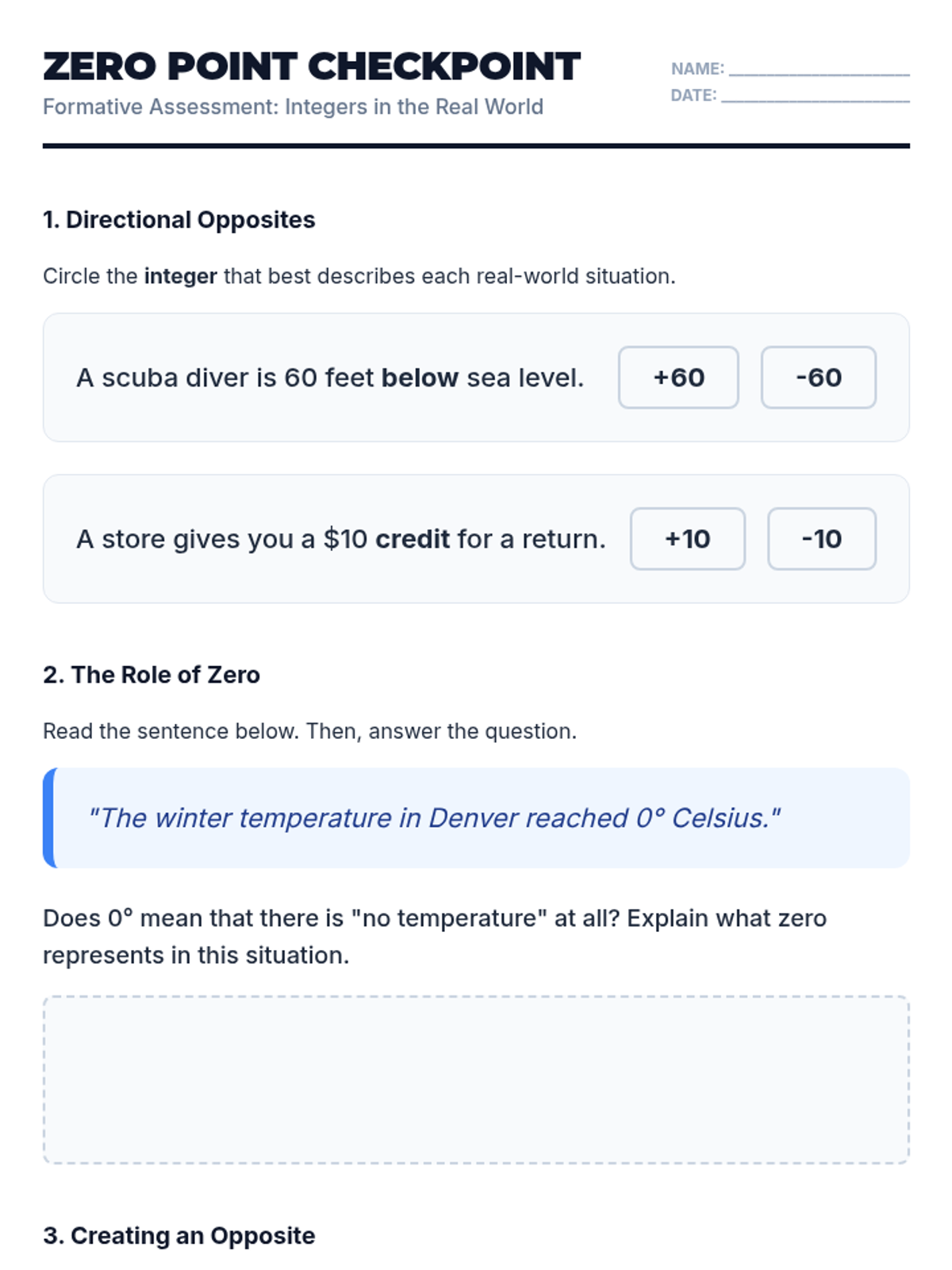Click inside the dashed answer box

(476, 1079)
